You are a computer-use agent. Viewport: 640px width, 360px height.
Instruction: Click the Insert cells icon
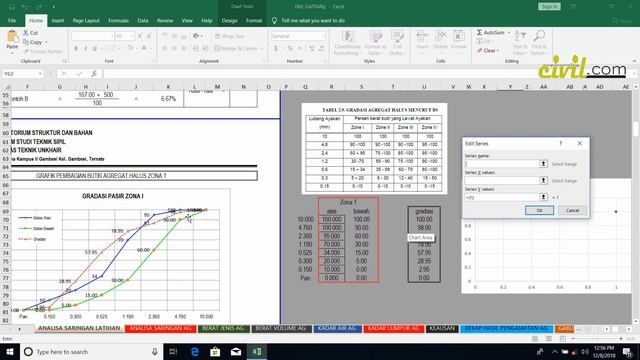click(422, 37)
